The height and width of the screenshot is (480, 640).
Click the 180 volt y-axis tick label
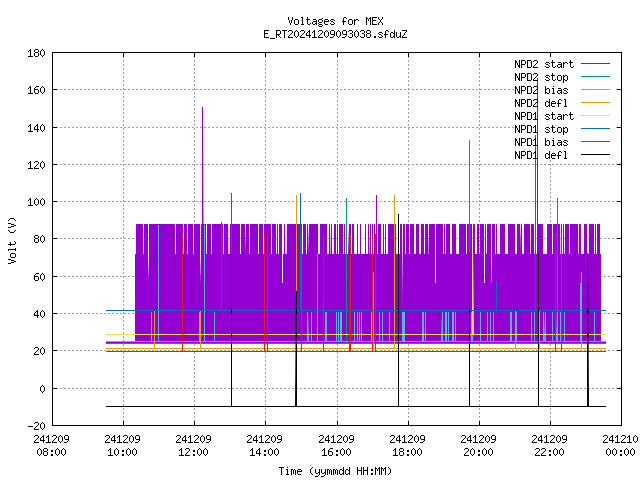(36, 53)
